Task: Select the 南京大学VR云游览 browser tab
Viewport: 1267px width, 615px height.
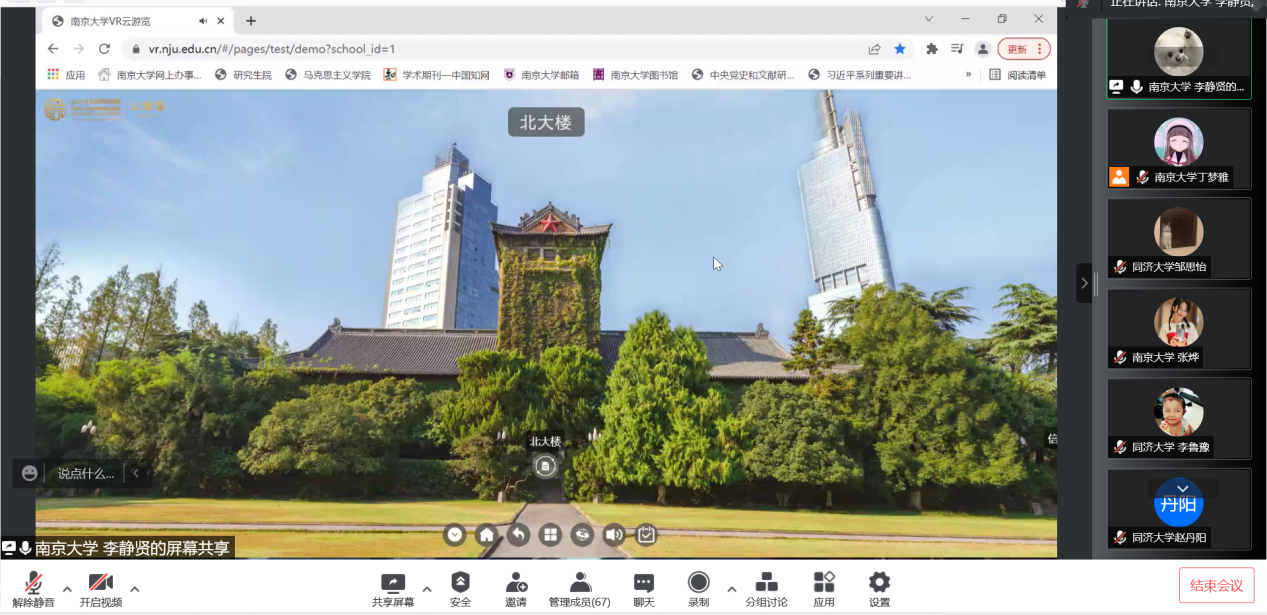Action: pos(130,21)
